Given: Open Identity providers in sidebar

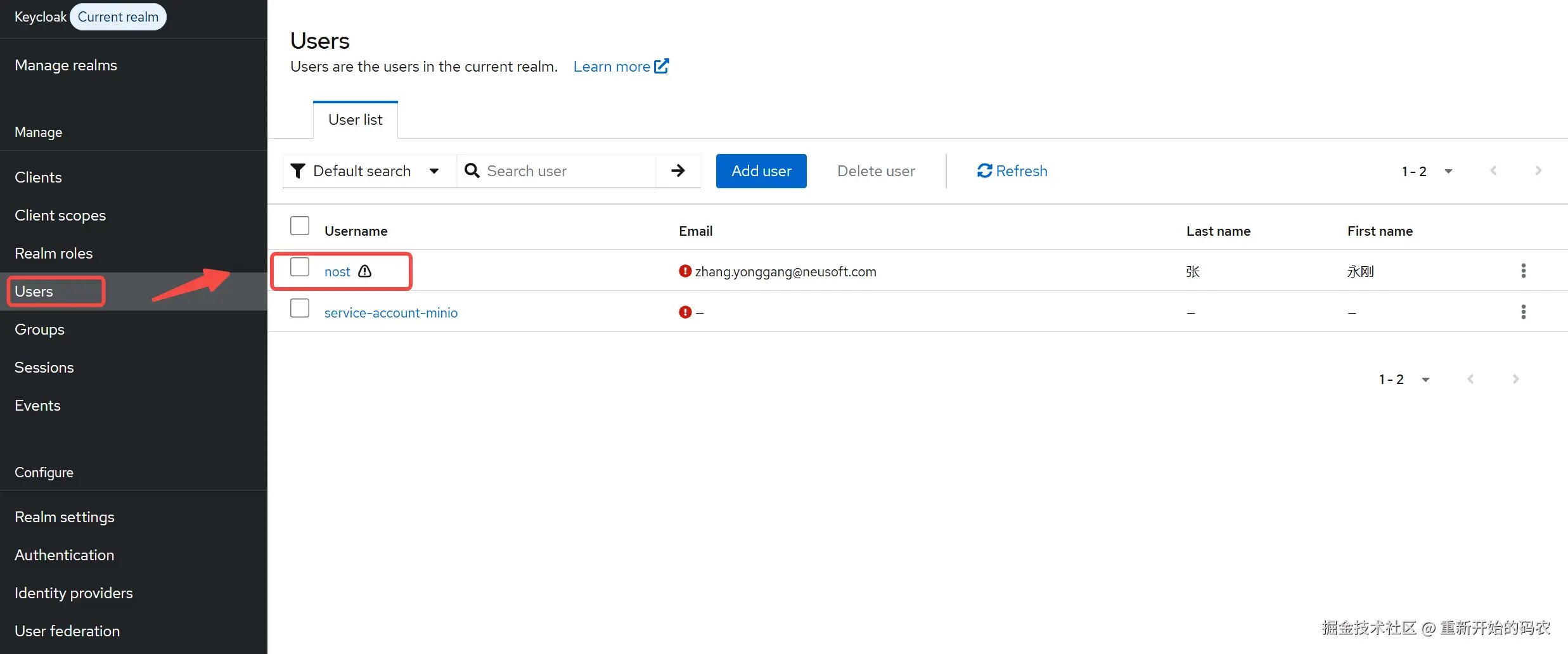Looking at the screenshot, I should 74,593.
